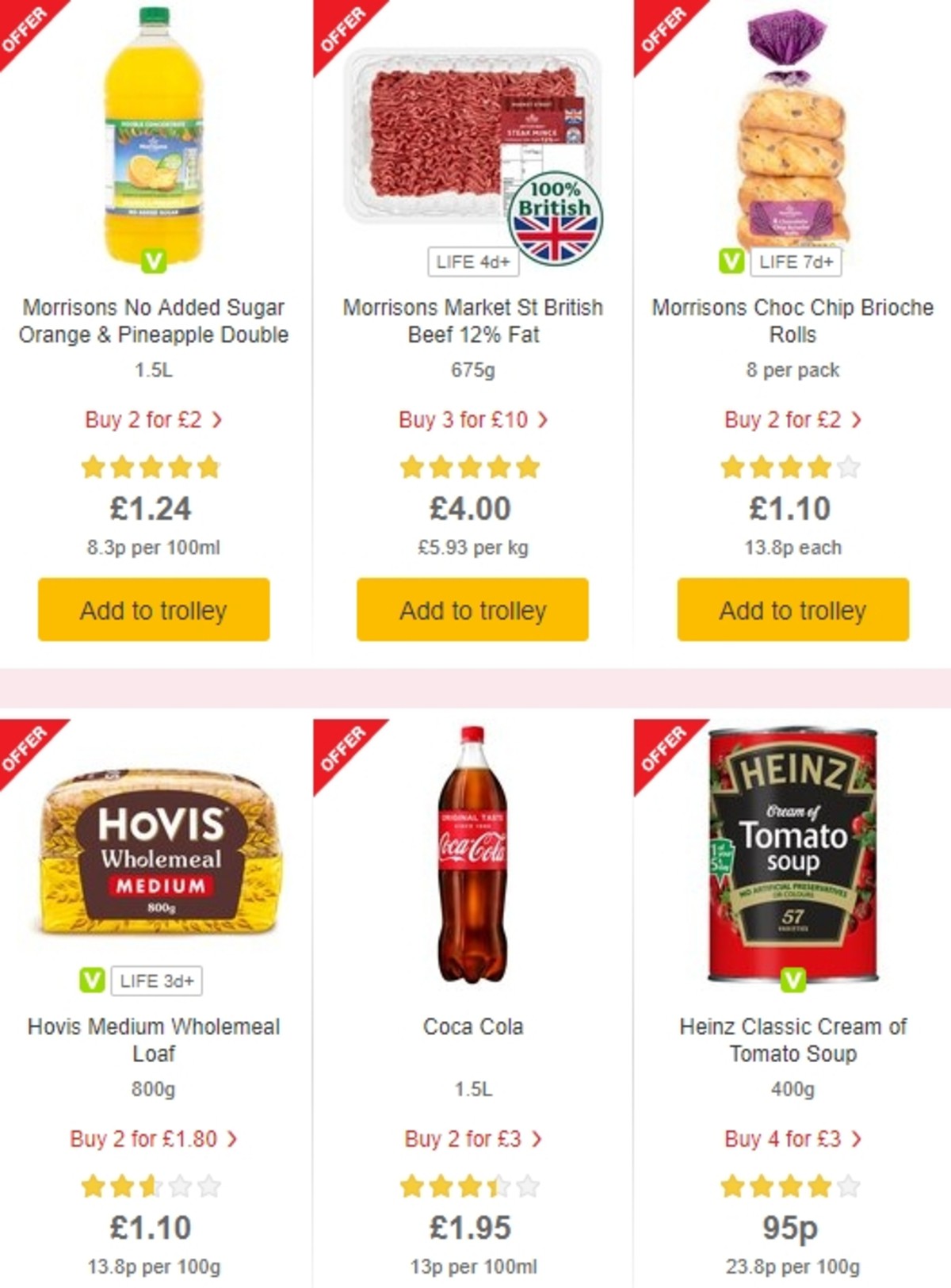Click the OFFER banner on the Coca Cola product

point(342,749)
